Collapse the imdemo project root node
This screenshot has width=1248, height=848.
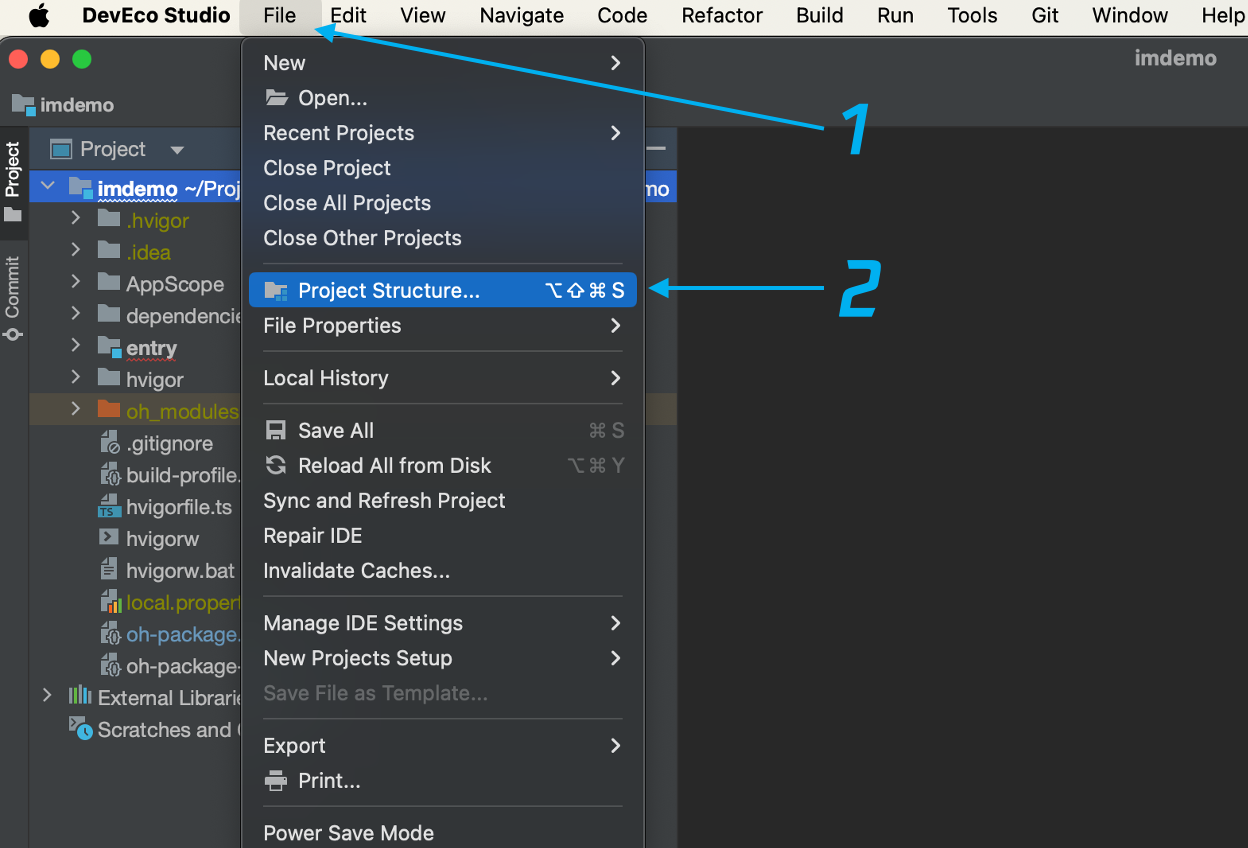click(47, 188)
